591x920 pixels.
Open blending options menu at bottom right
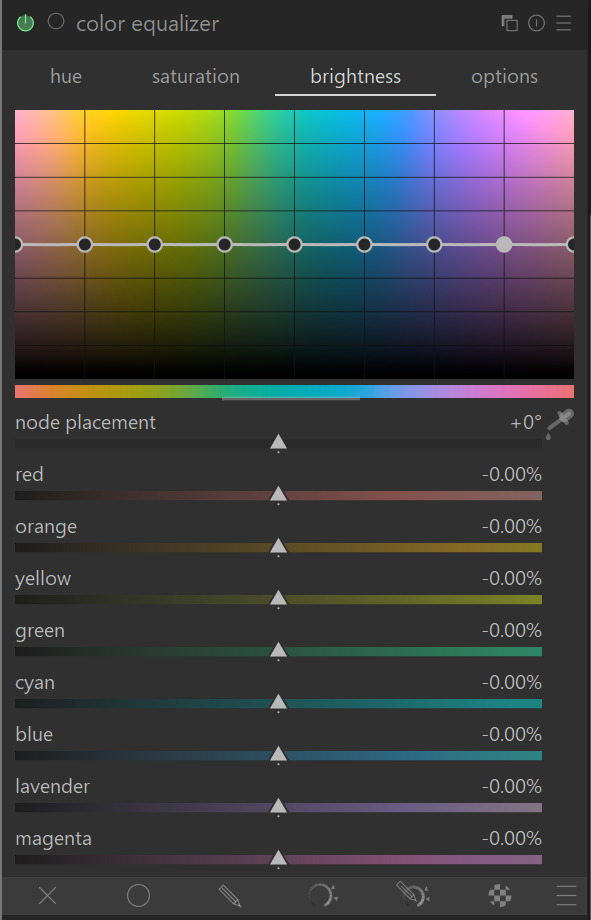coord(566,896)
